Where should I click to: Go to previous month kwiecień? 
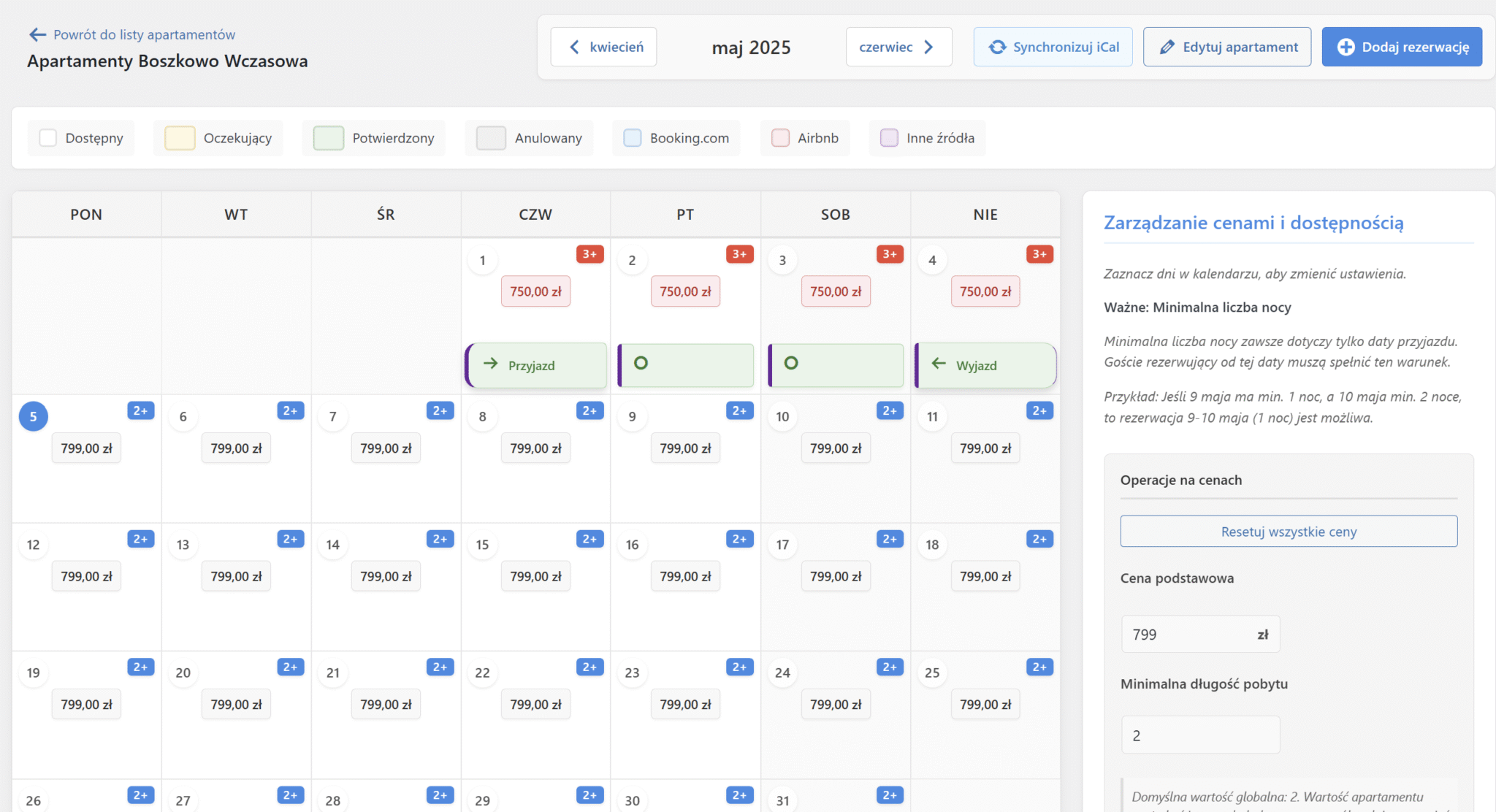(603, 47)
